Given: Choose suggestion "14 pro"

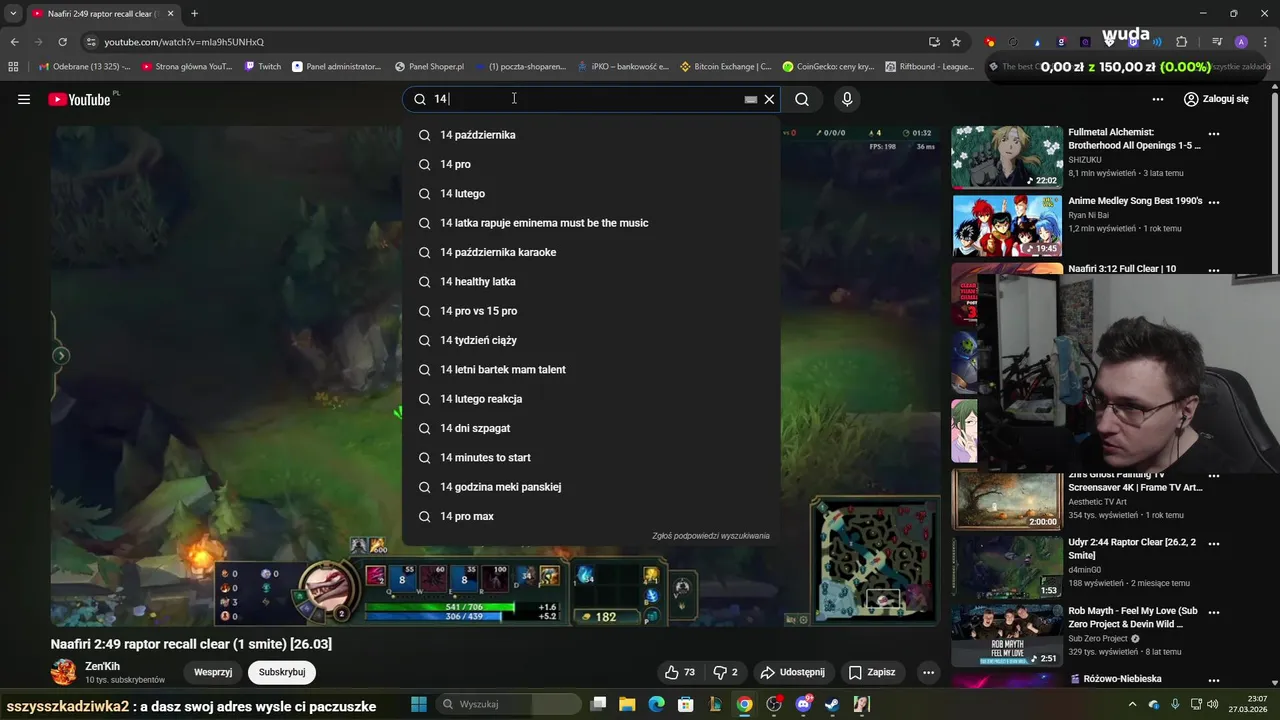Looking at the screenshot, I should point(591,164).
